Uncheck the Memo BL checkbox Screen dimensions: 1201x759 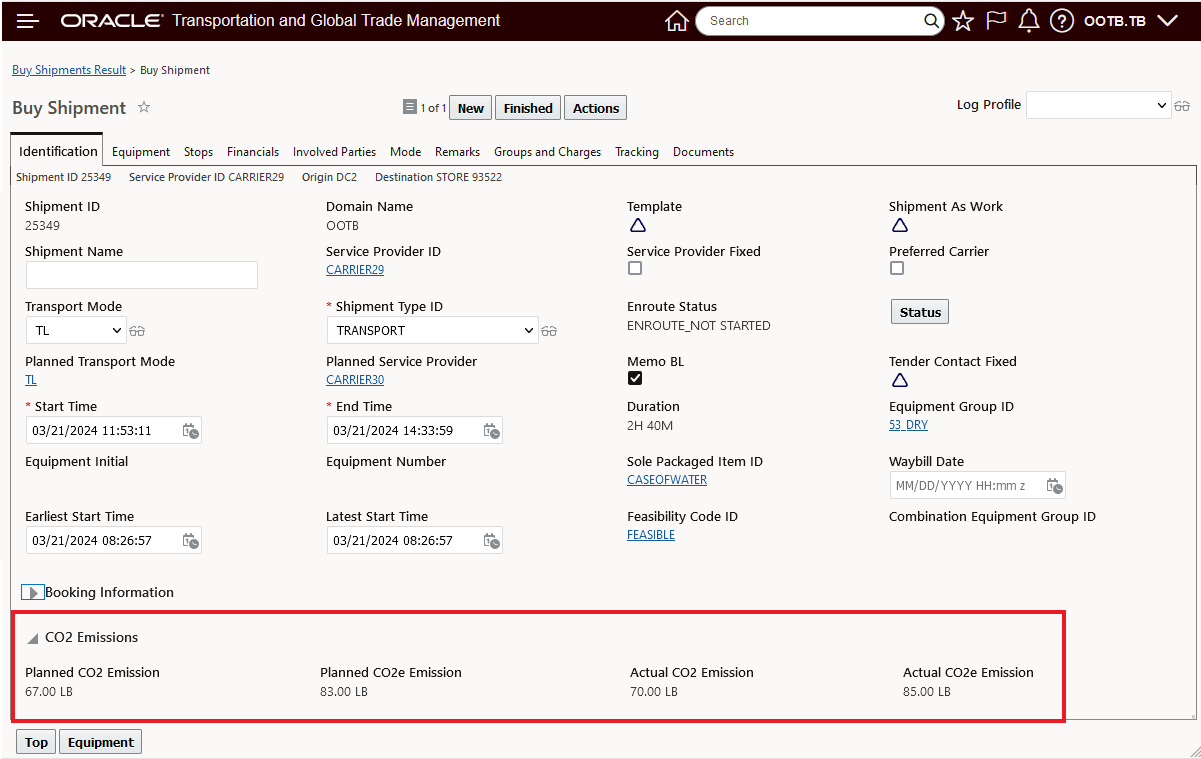tap(635, 378)
